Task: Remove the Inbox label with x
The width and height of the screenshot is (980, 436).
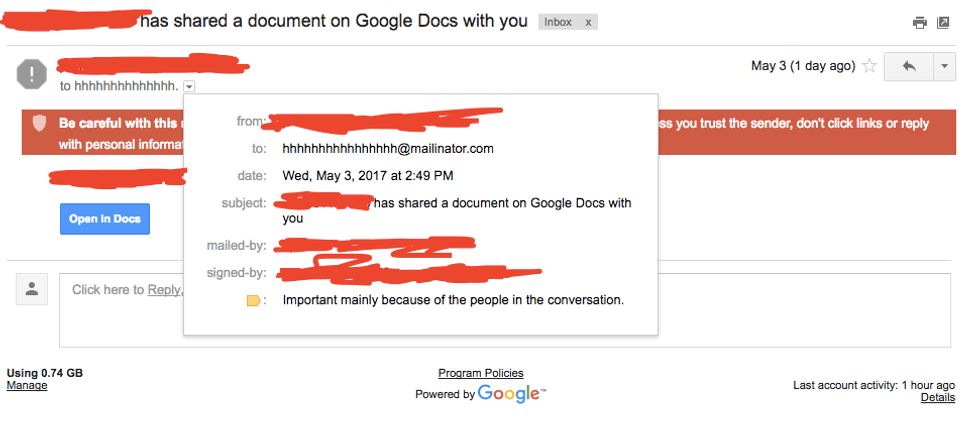Action: tap(588, 22)
